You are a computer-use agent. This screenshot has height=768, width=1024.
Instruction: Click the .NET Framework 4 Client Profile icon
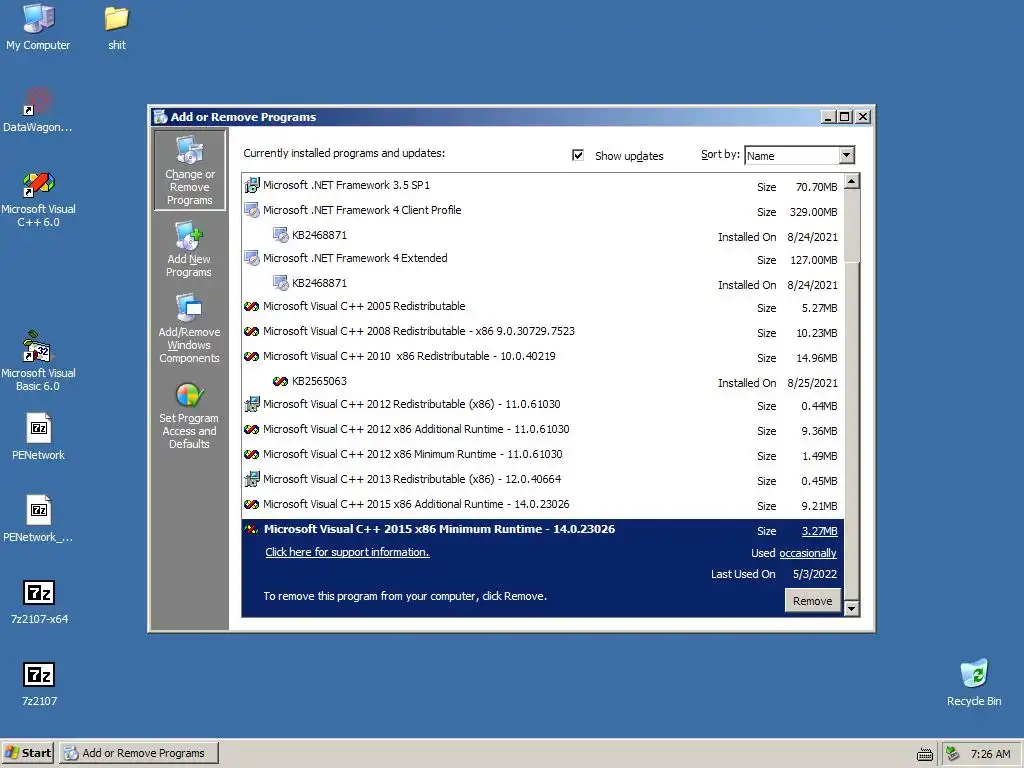coord(251,210)
